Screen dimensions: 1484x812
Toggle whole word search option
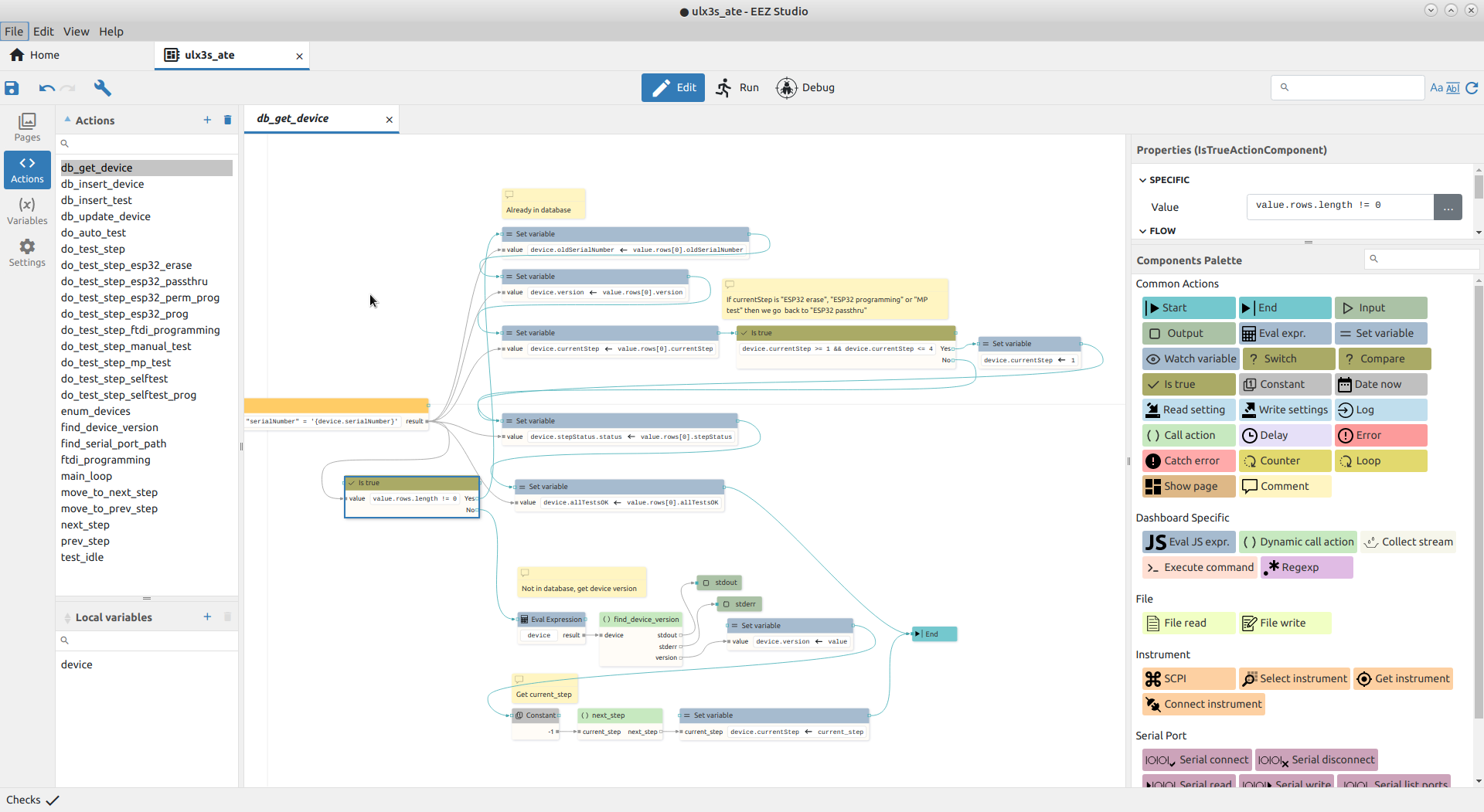[x=1453, y=88]
